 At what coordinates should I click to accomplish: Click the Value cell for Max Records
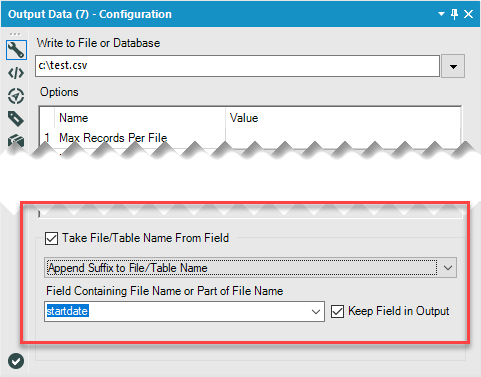coord(343,138)
